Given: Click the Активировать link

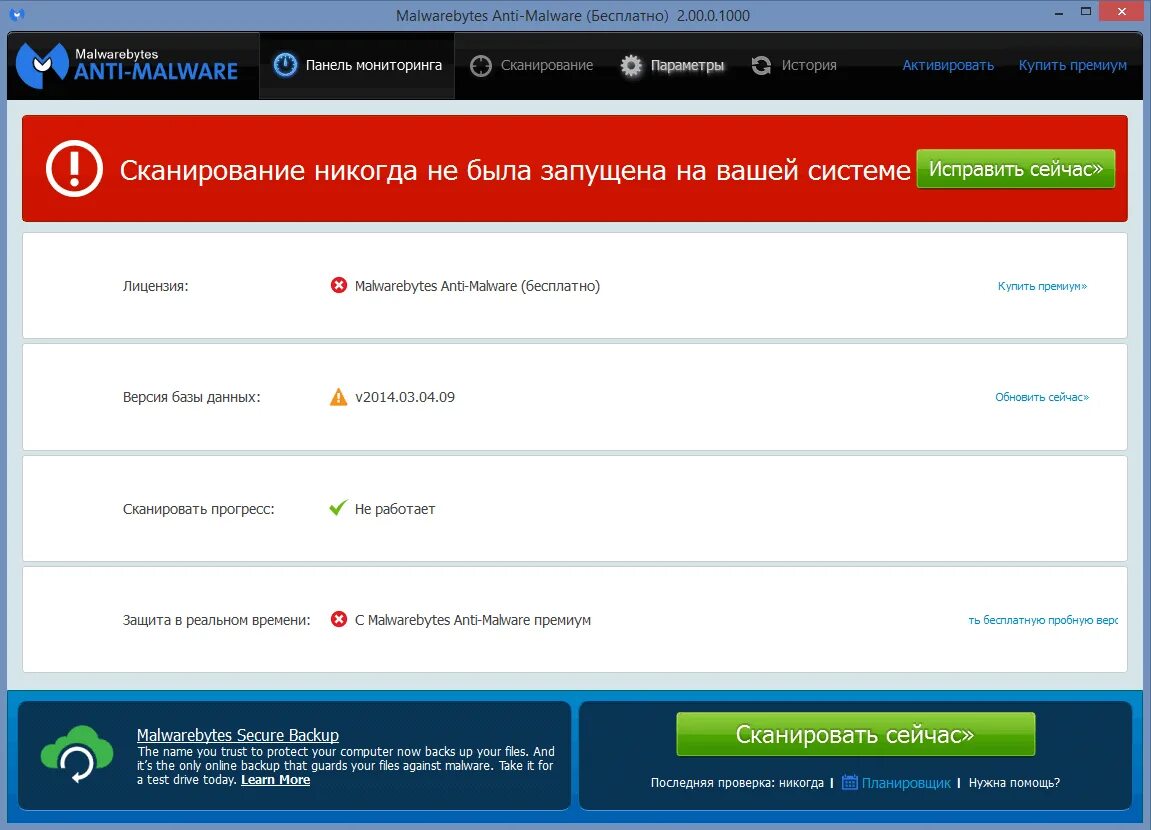Looking at the screenshot, I should click(948, 65).
